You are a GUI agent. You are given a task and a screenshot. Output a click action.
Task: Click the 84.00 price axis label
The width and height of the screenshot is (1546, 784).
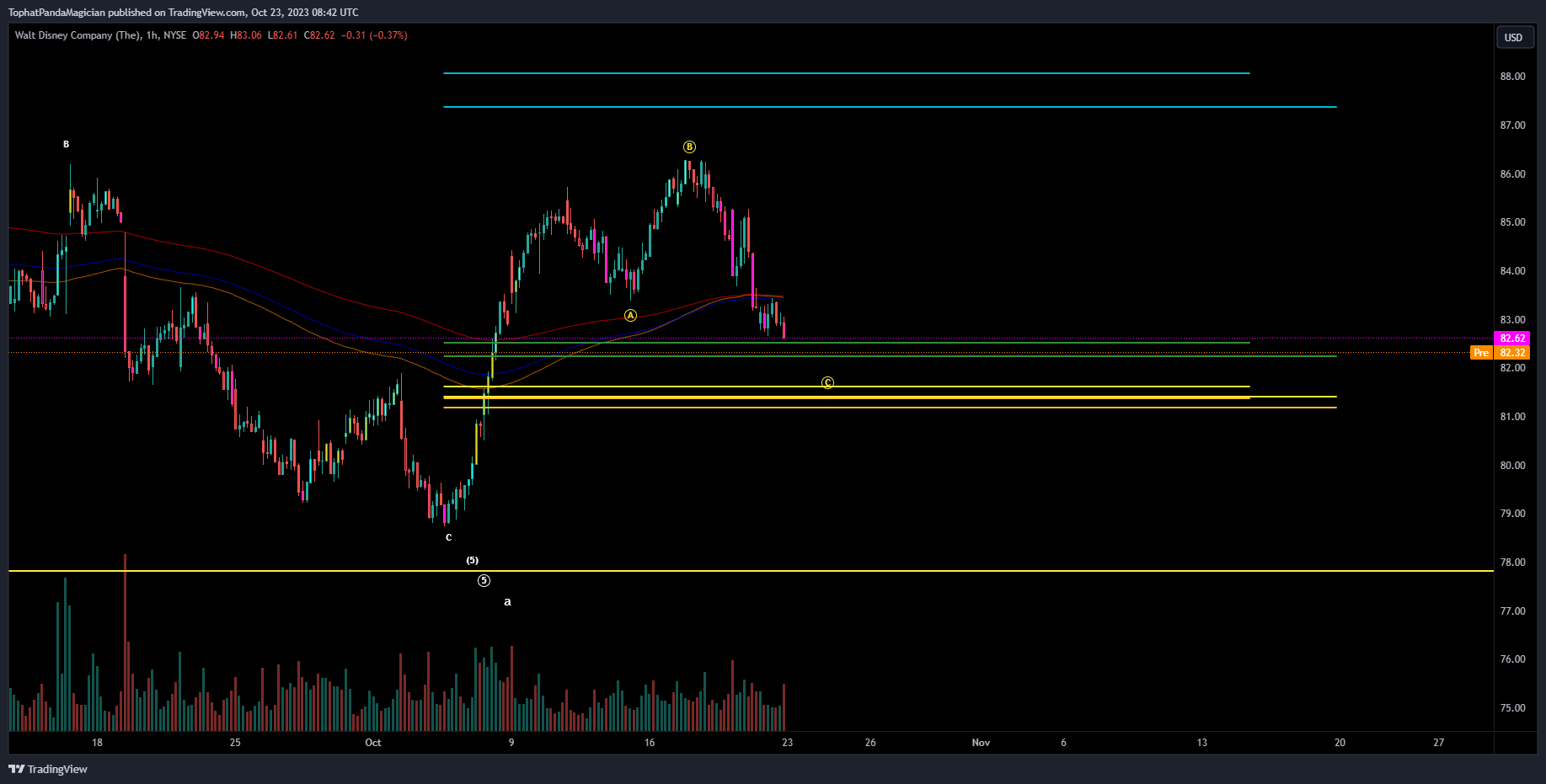click(1512, 271)
